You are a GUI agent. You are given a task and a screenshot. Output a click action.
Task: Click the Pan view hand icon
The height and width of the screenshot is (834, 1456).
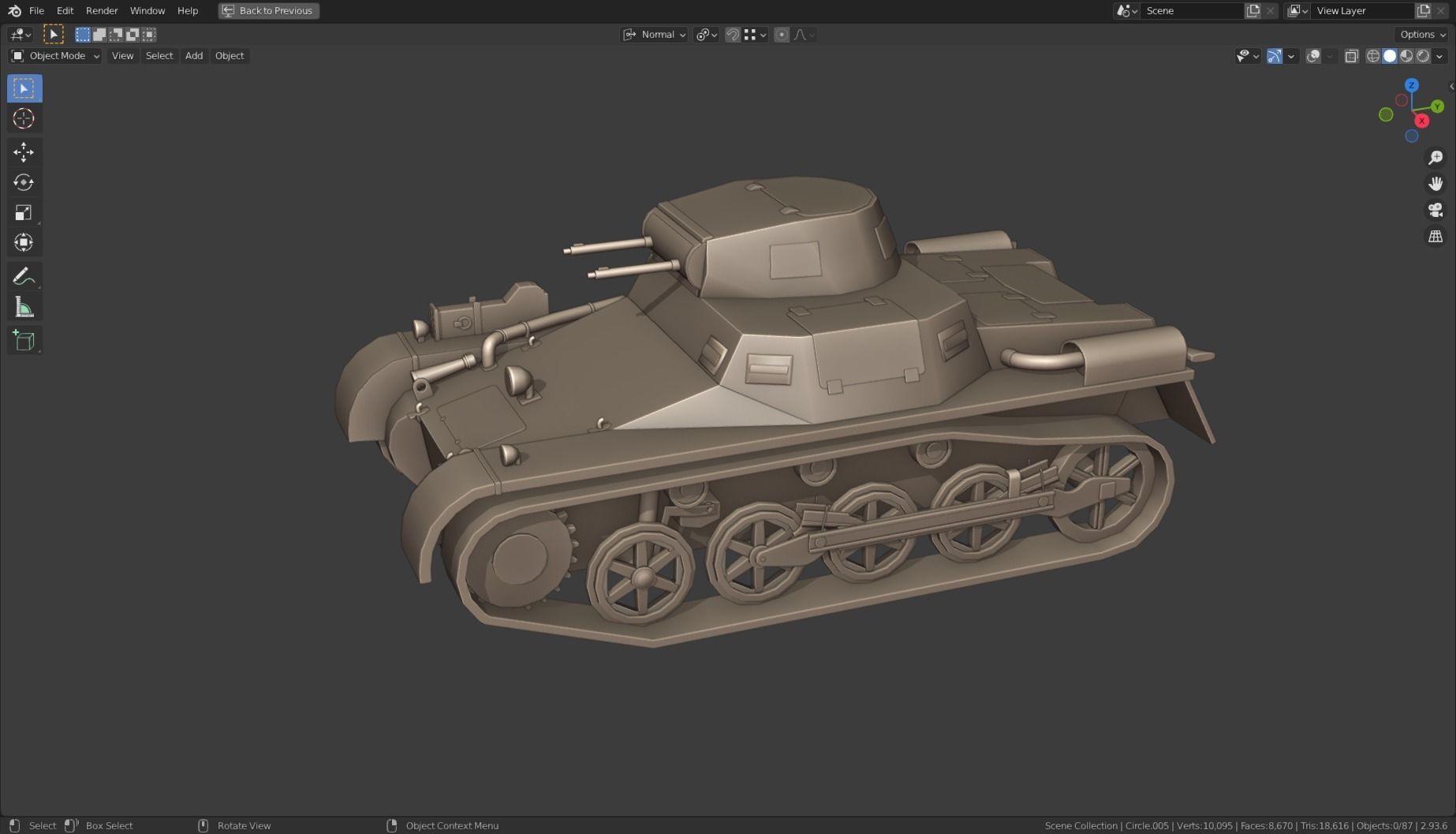pyautogui.click(x=1435, y=184)
